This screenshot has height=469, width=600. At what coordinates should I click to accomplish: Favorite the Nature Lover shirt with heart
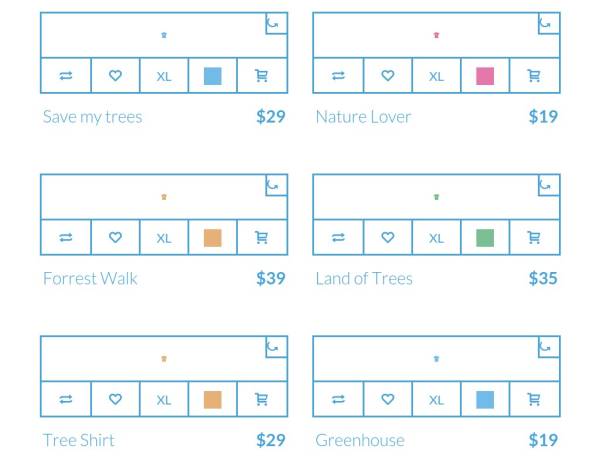click(388, 75)
